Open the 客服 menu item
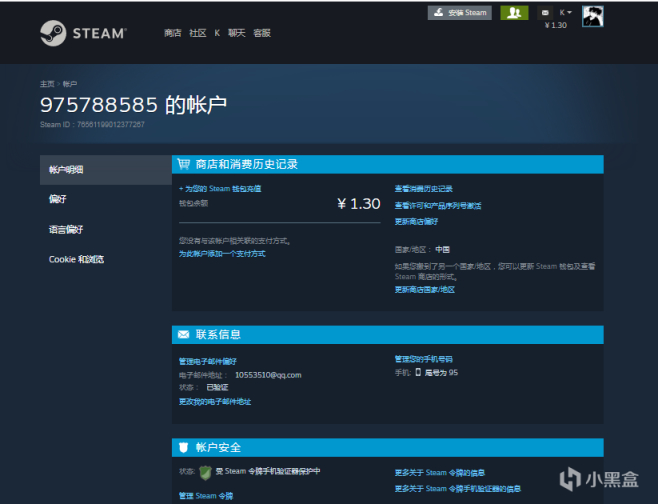The image size is (658, 504). 262,33
